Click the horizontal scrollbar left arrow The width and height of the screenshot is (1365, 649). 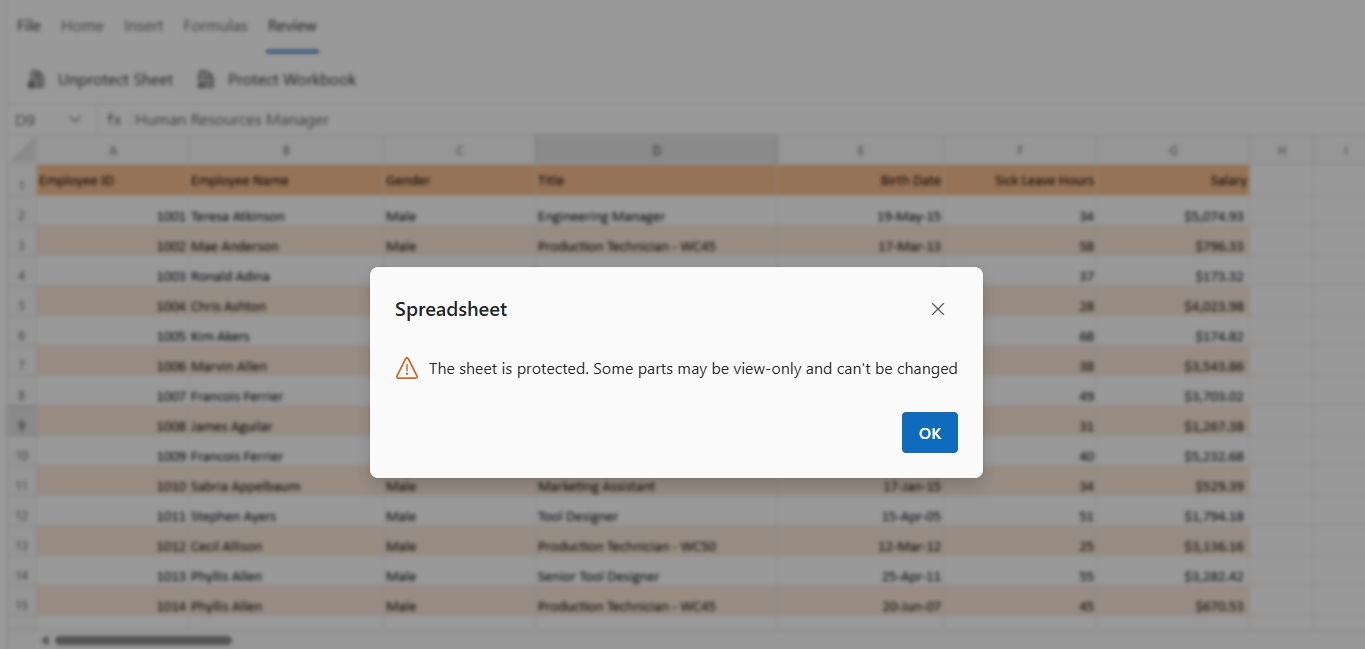44,640
